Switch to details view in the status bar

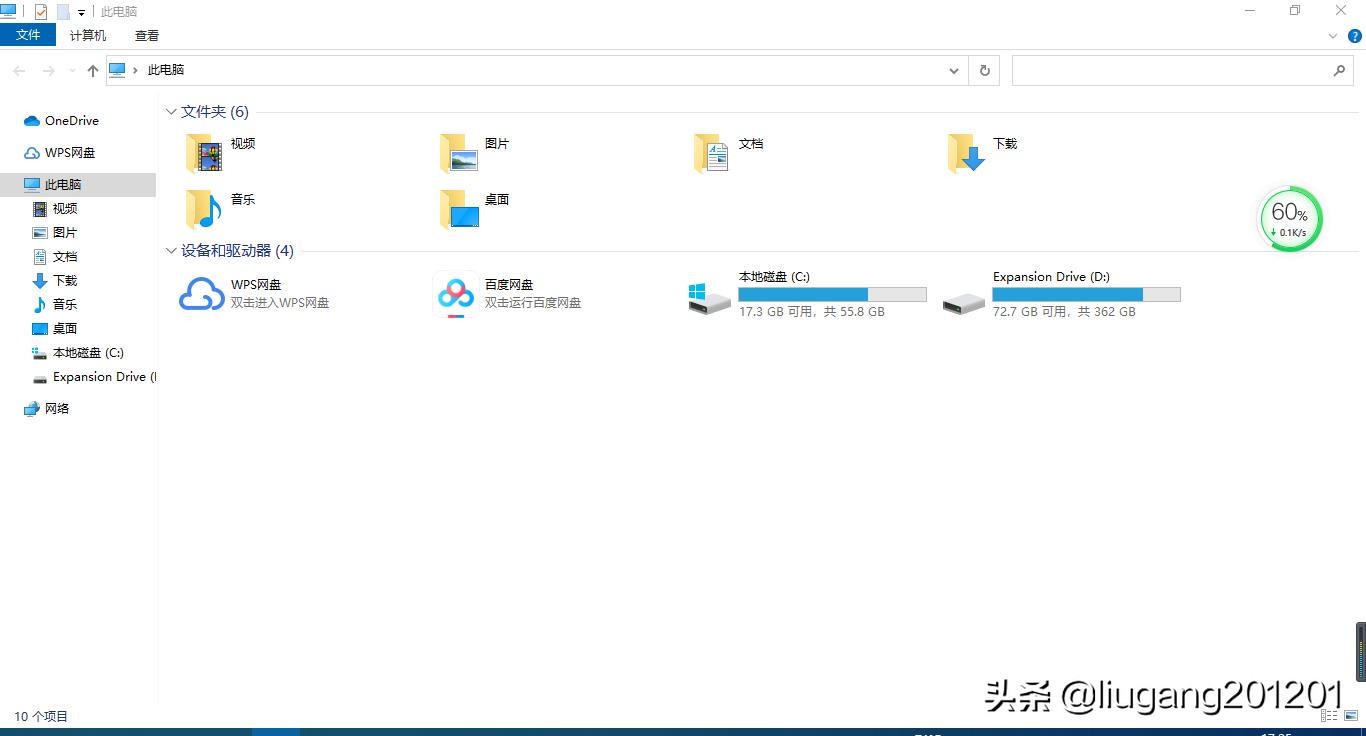(1329, 716)
